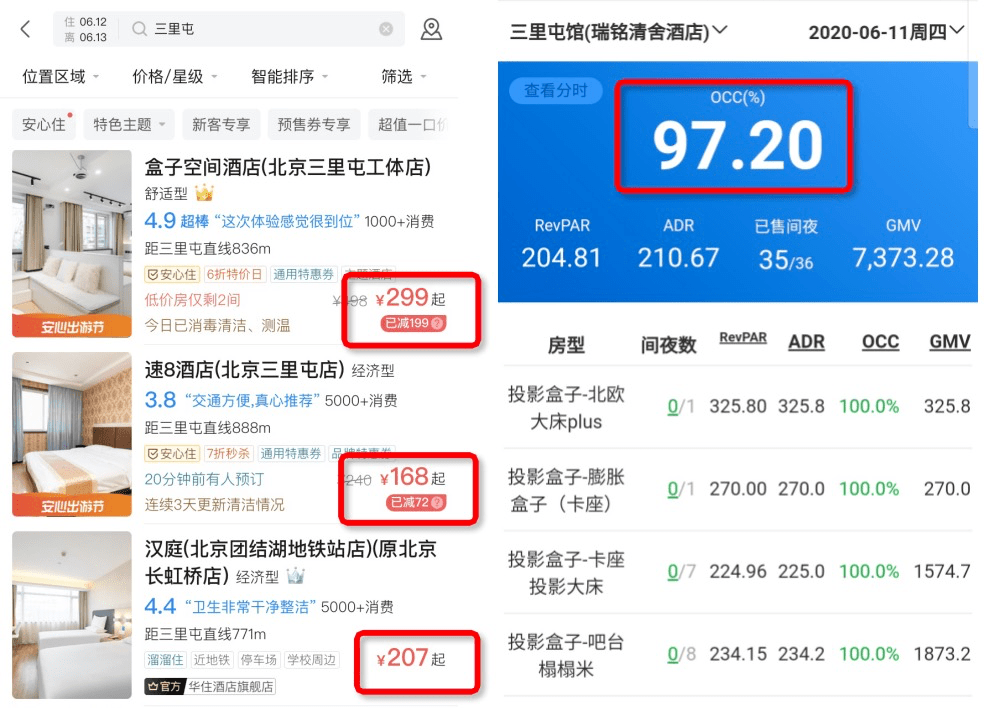Toggle the 预售券专享 filter chip

click(314, 124)
